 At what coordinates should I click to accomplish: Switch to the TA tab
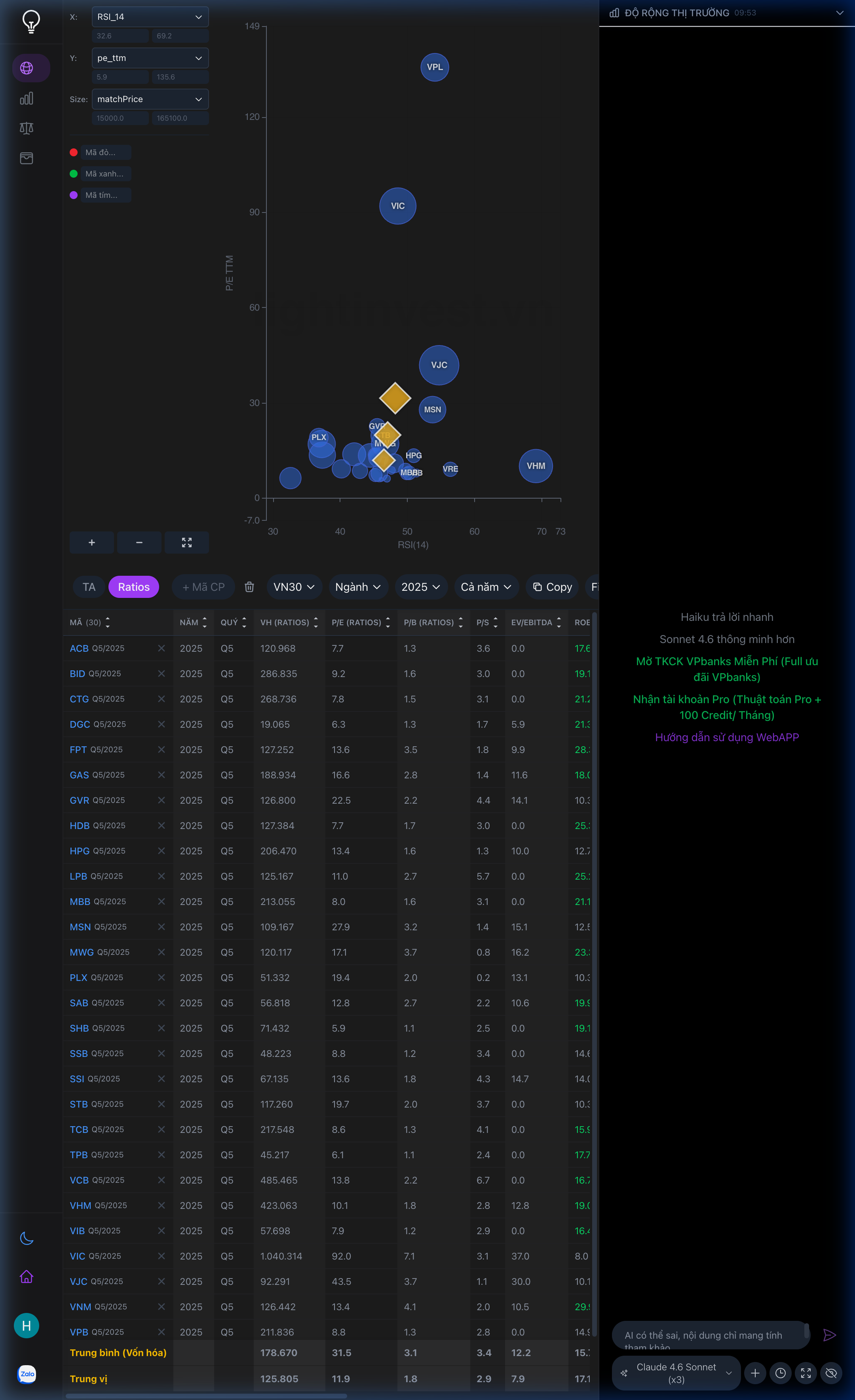[x=89, y=587]
